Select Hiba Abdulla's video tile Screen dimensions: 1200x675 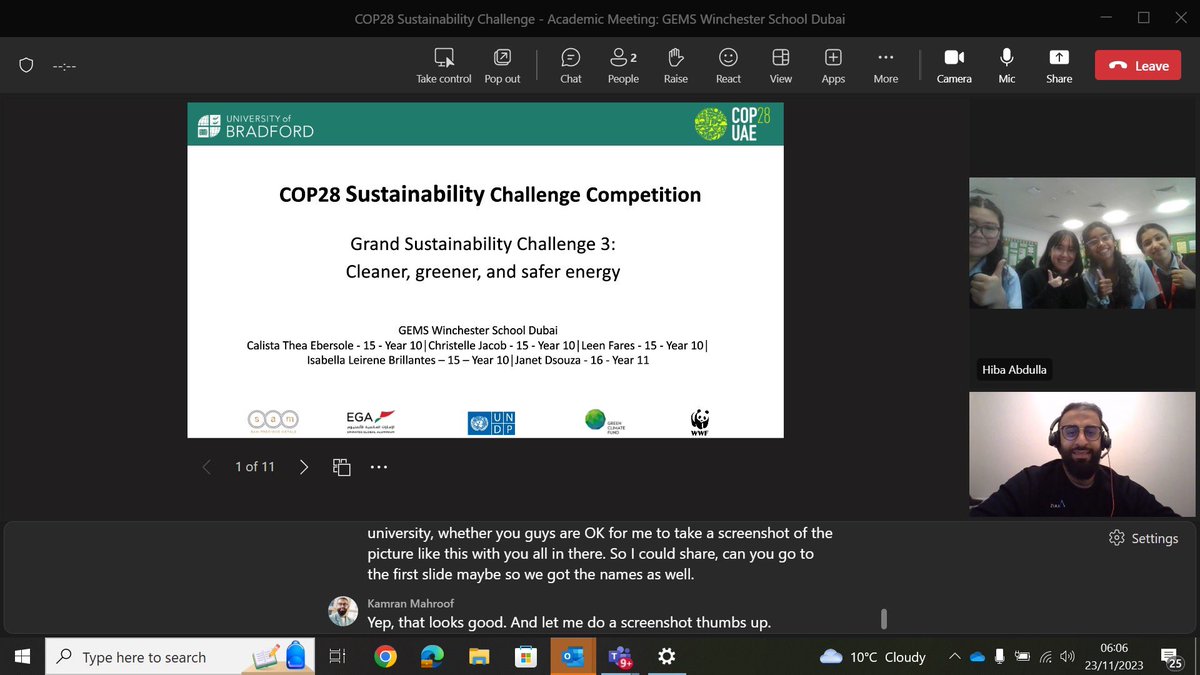tap(1082, 243)
